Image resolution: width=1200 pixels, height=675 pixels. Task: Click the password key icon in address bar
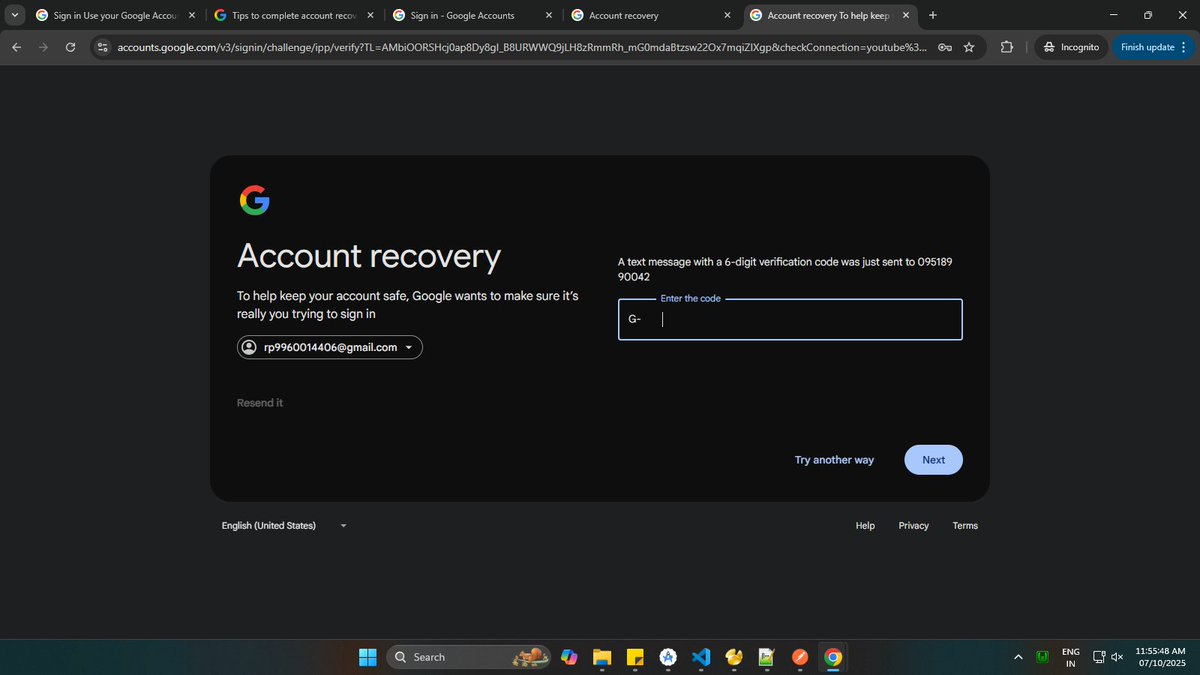point(945,47)
